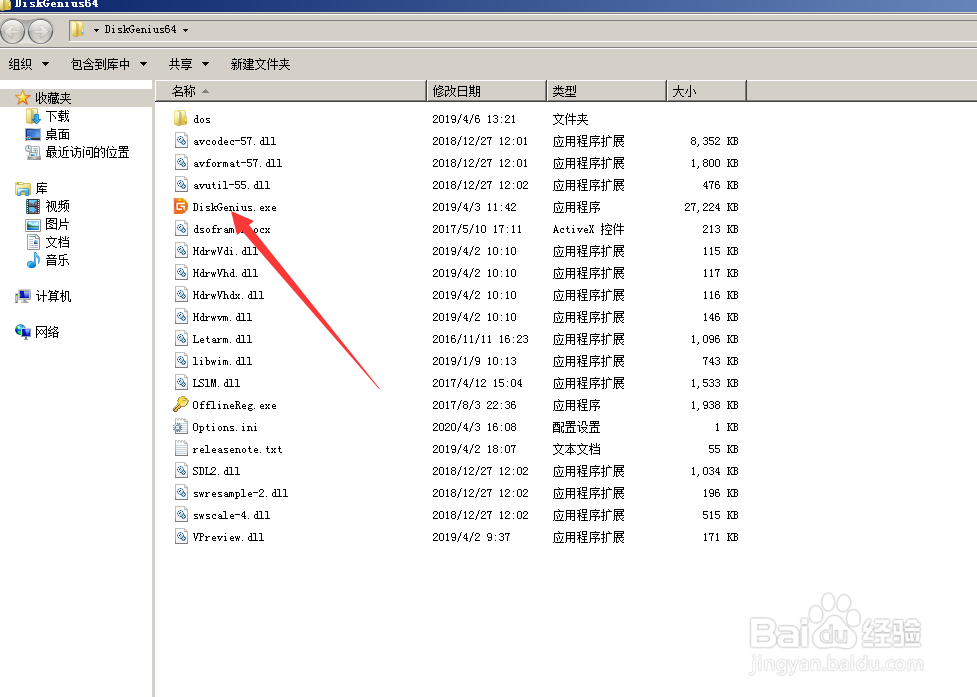
Task: Select the swscale-4.dll file icon
Action: click(181, 514)
